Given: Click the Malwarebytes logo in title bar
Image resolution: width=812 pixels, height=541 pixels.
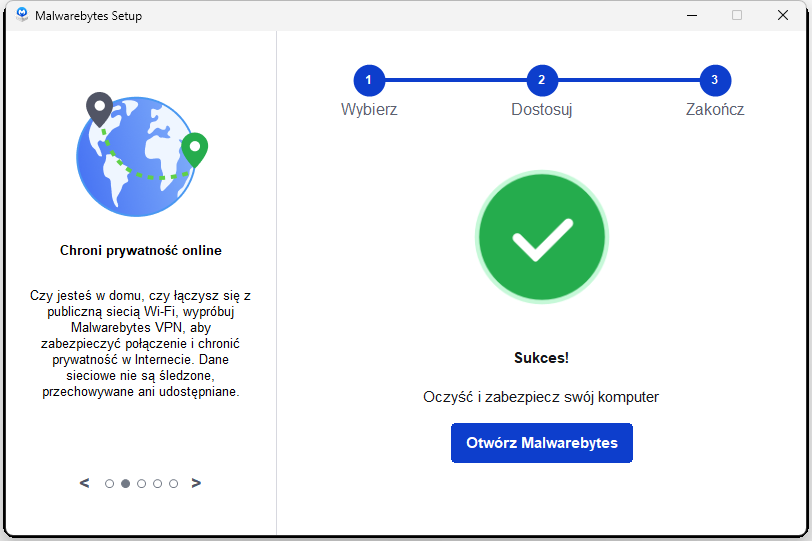Looking at the screenshot, I should [x=22, y=14].
